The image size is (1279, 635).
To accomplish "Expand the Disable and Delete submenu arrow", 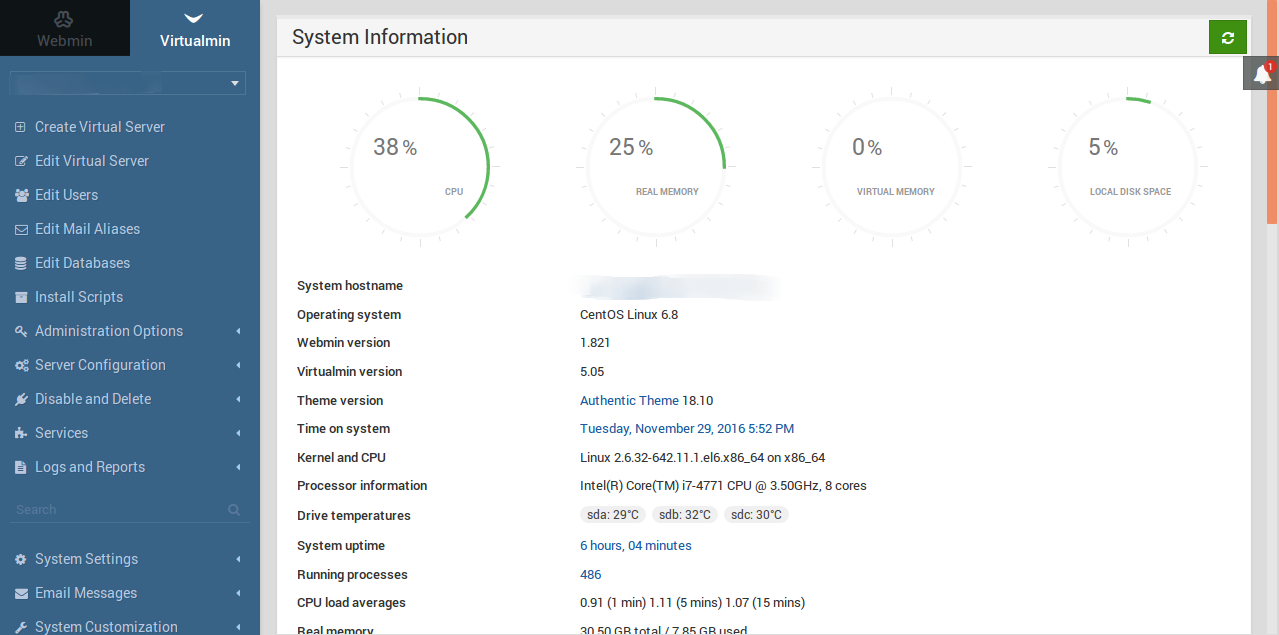I will click(238, 399).
